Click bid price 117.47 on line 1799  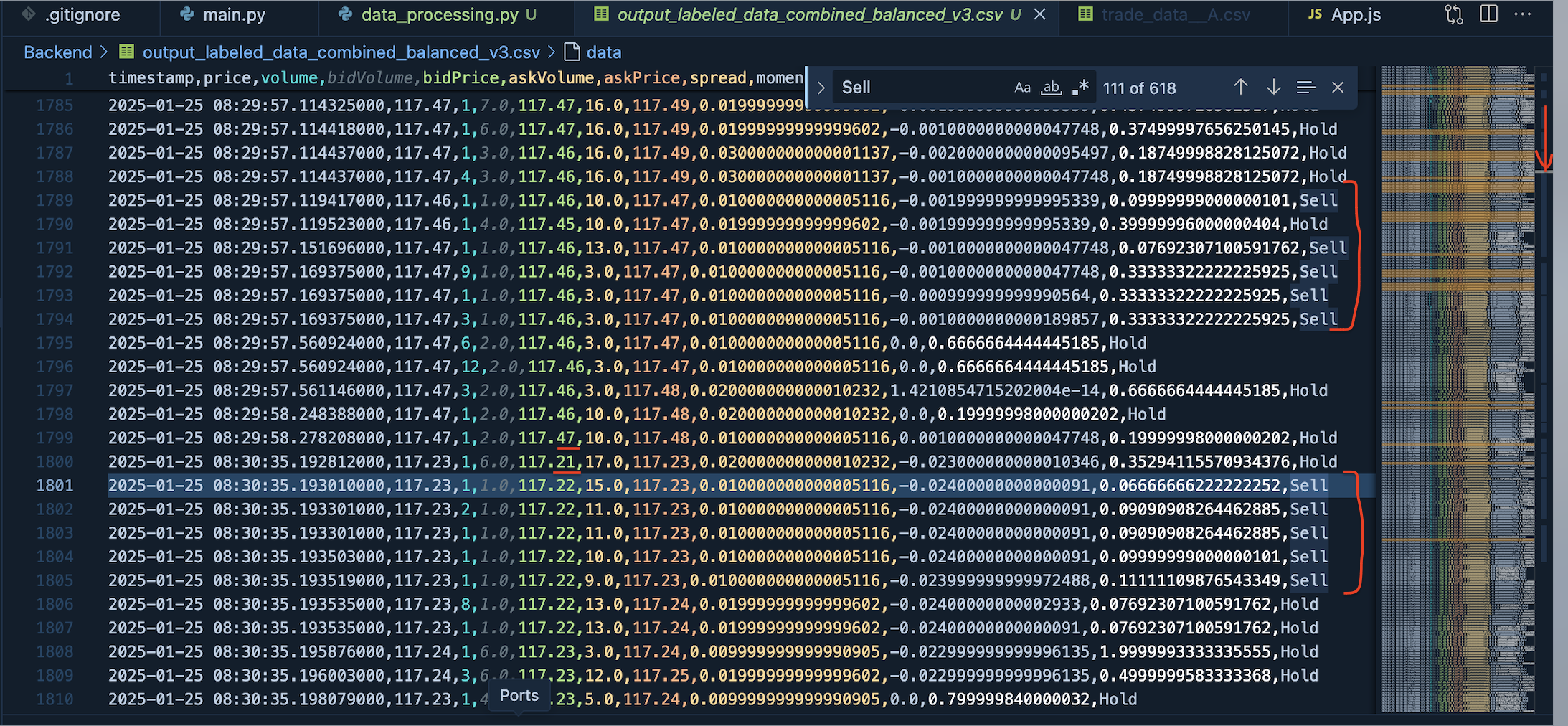547,438
